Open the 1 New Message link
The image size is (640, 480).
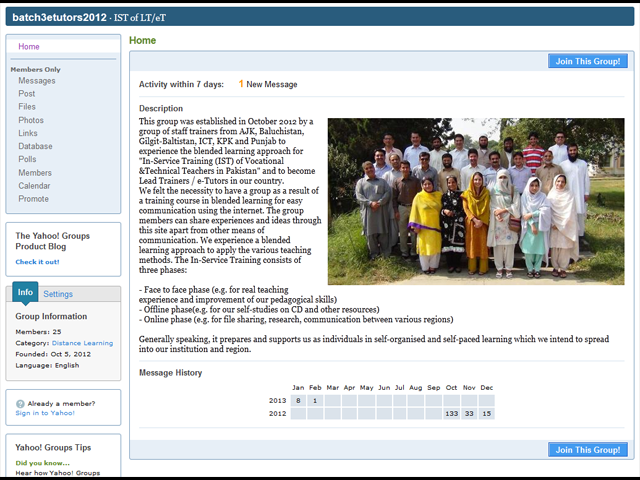pyautogui.click(x=268, y=84)
